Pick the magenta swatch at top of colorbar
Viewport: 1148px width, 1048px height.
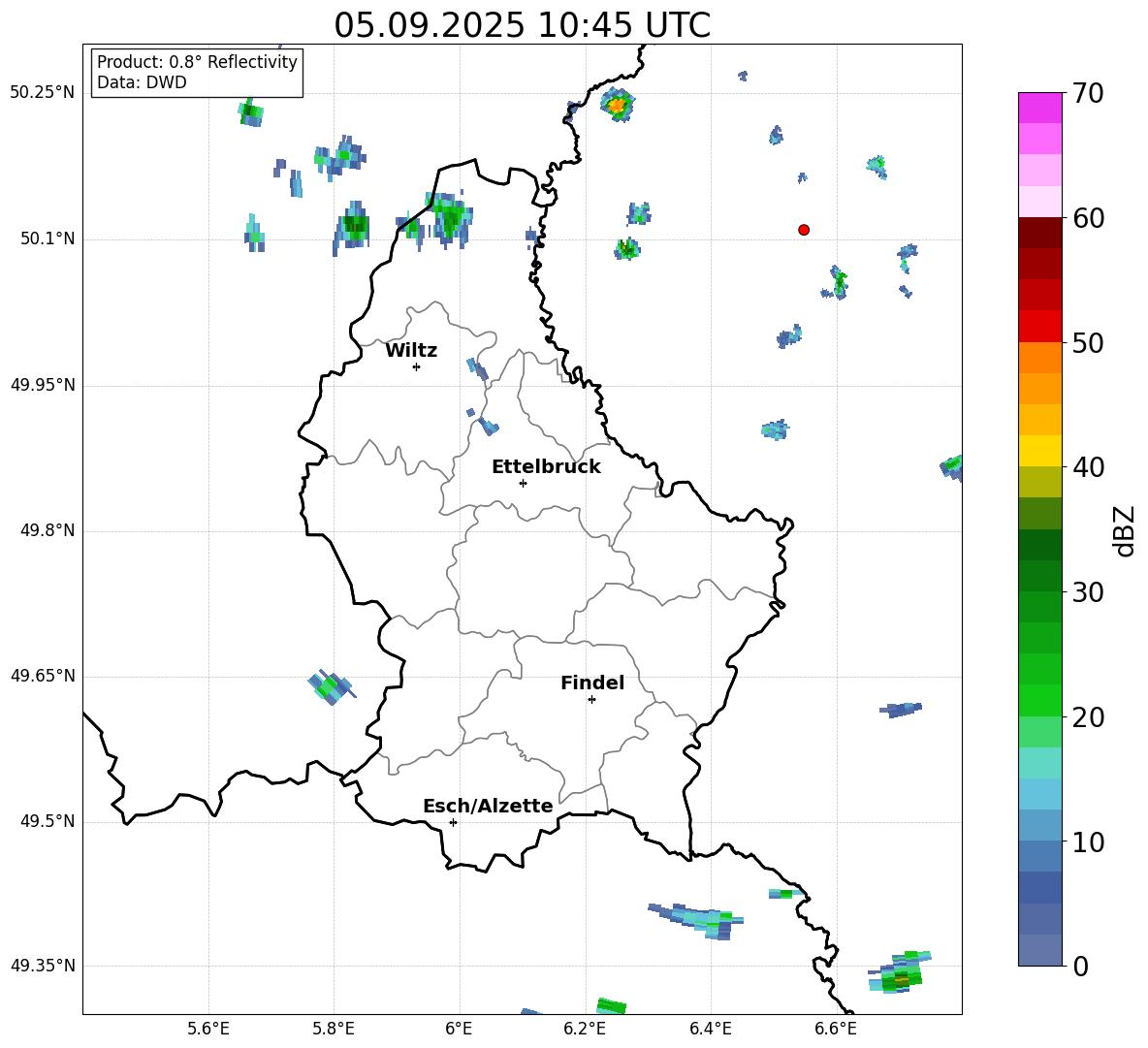click(x=1040, y=108)
